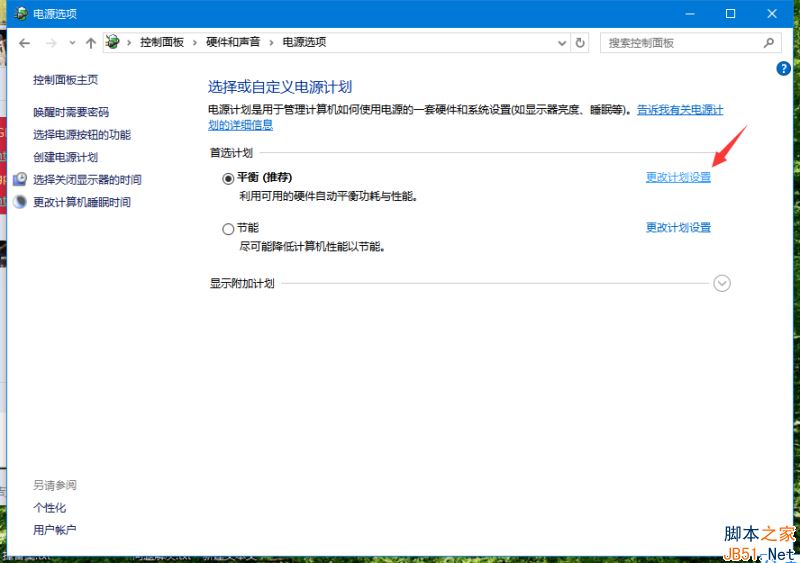This screenshot has height=563, width=800.
Task: Refresh the page with the refresh icon
Action: point(580,43)
